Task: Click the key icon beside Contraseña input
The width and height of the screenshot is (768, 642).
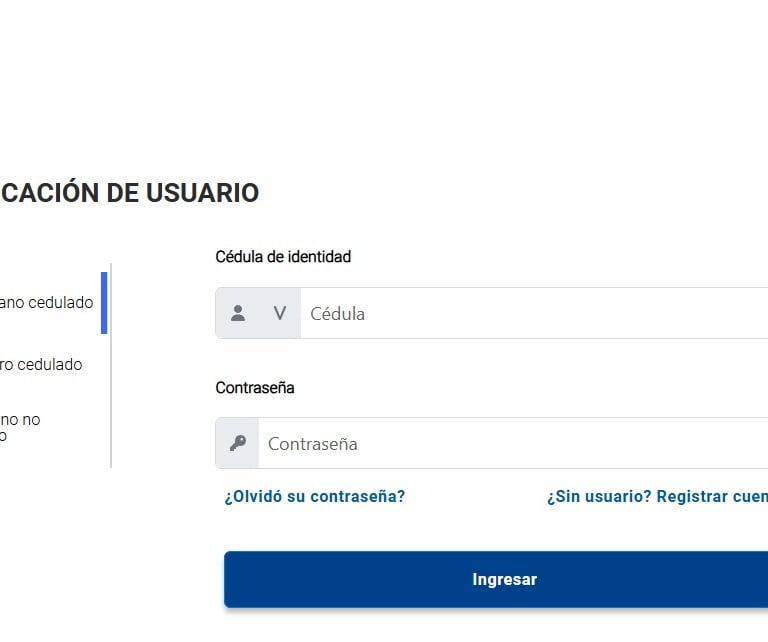Action: [238, 443]
